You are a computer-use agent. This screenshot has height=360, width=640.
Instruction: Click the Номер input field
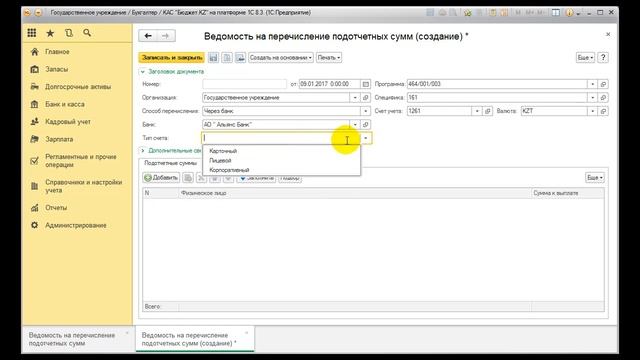click(244, 84)
